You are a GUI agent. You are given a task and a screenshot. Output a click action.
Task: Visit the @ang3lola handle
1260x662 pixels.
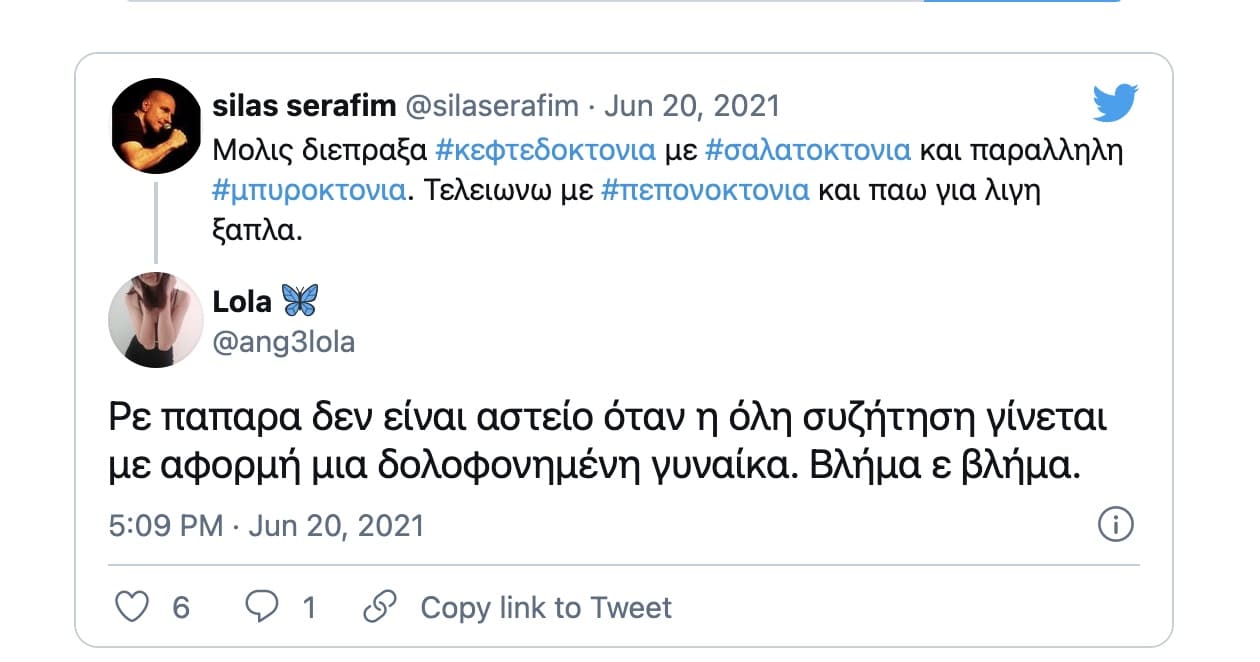[x=284, y=342]
